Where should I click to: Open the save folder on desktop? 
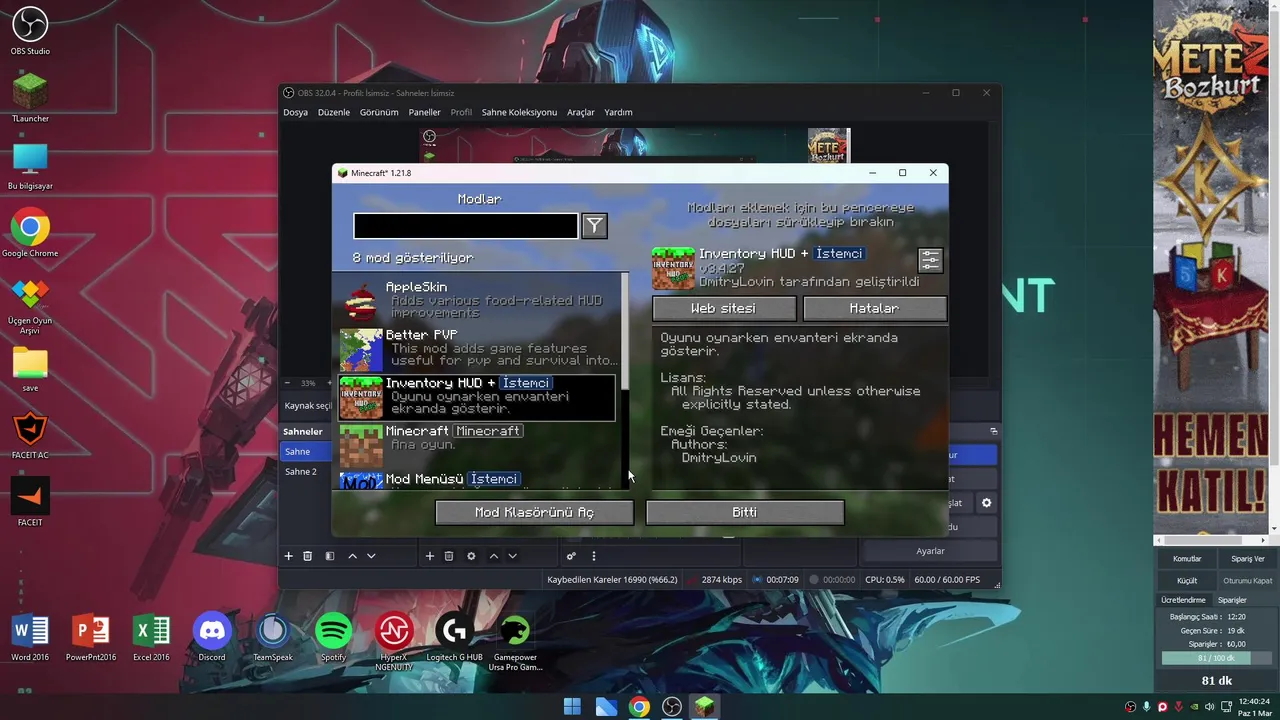pyautogui.click(x=30, y=369)
